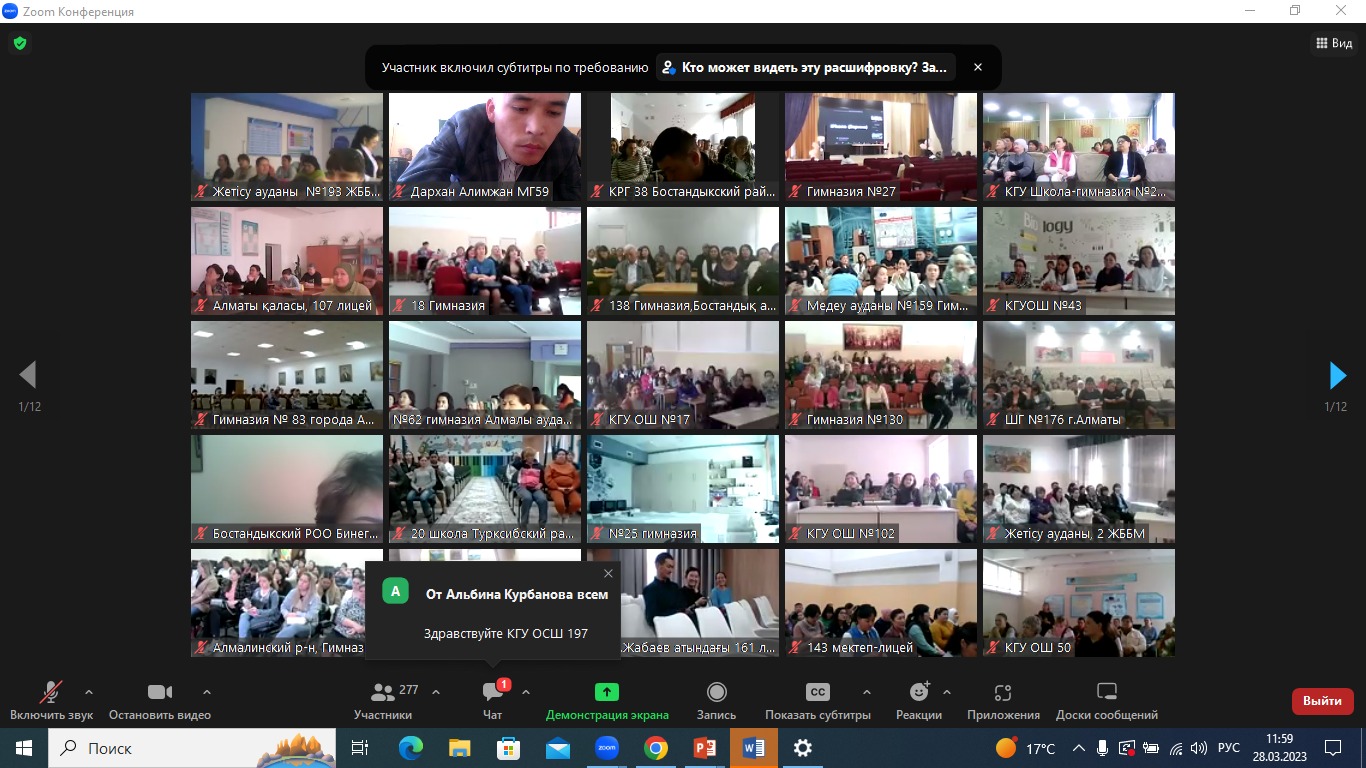Expand the chevron next to Чат
This screenshot has height=768, width=1366.
(x=526, y=692)
